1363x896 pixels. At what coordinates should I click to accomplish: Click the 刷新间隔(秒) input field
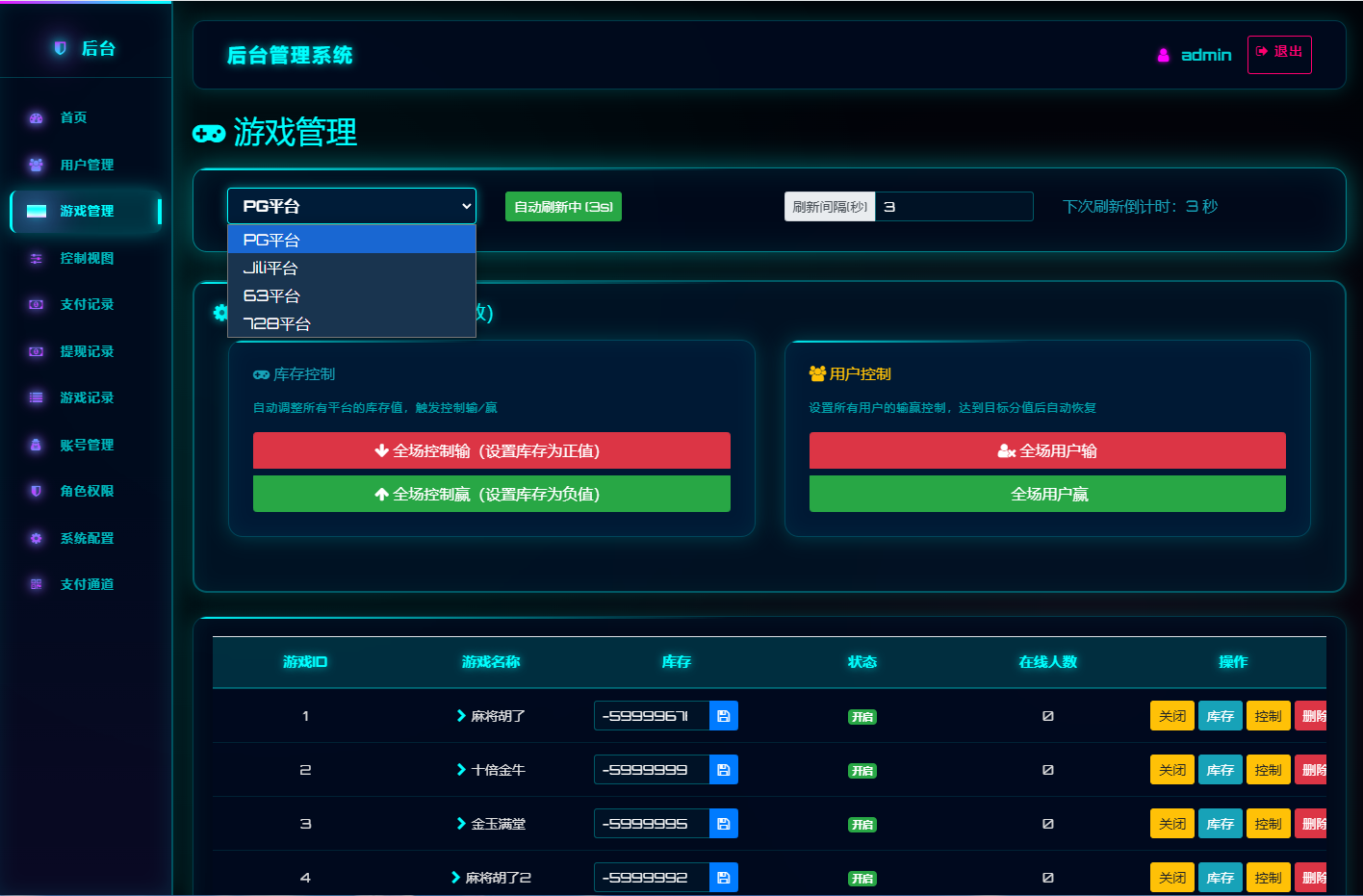coord(954,207)
